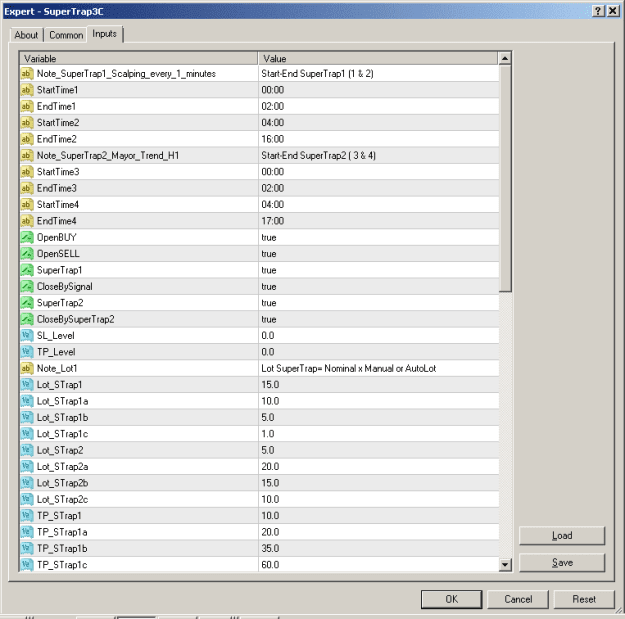This screenshot has height=619, width=625.
Task: Click the string icon beside EndTime1
Action: [x=27, y=106]
